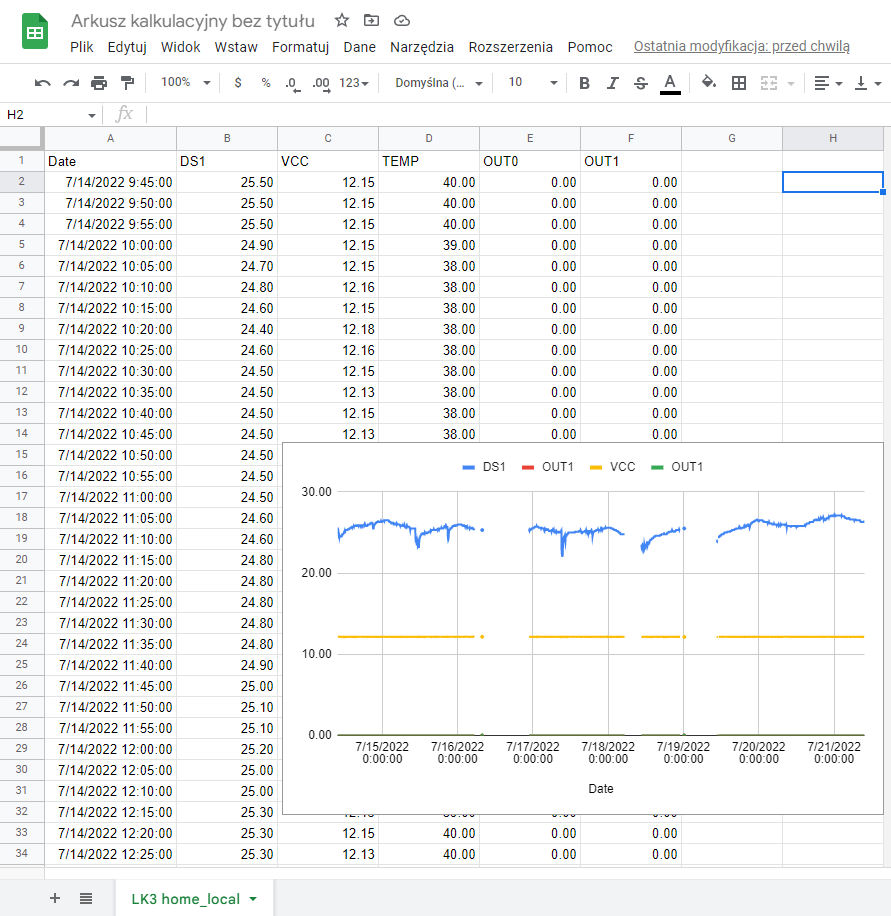Screen dimensions: 891x916
Task: Star this spreadsheet document
Action: point(342,20)
